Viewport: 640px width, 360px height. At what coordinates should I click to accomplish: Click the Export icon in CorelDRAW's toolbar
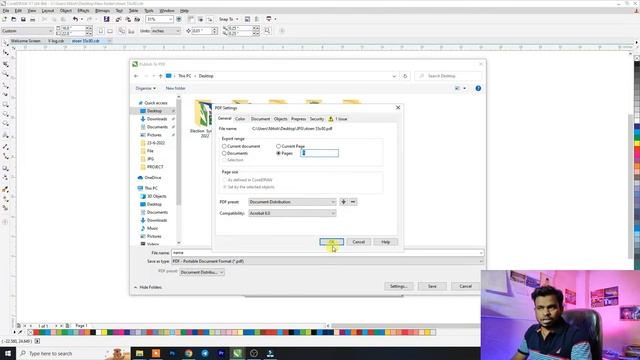pos(128,19)
